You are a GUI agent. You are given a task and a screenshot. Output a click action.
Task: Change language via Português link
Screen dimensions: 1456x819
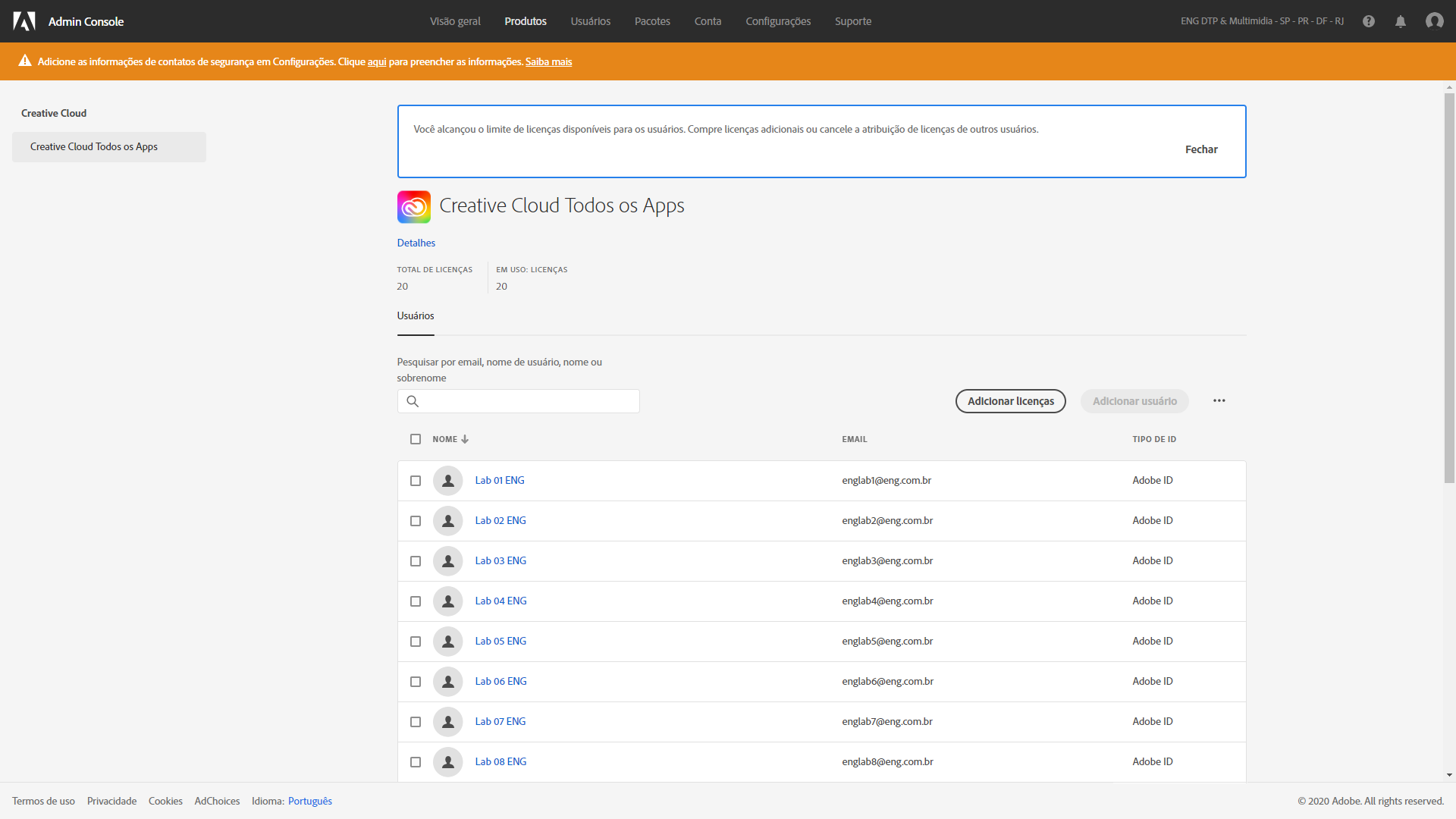(x=310, y=801)
